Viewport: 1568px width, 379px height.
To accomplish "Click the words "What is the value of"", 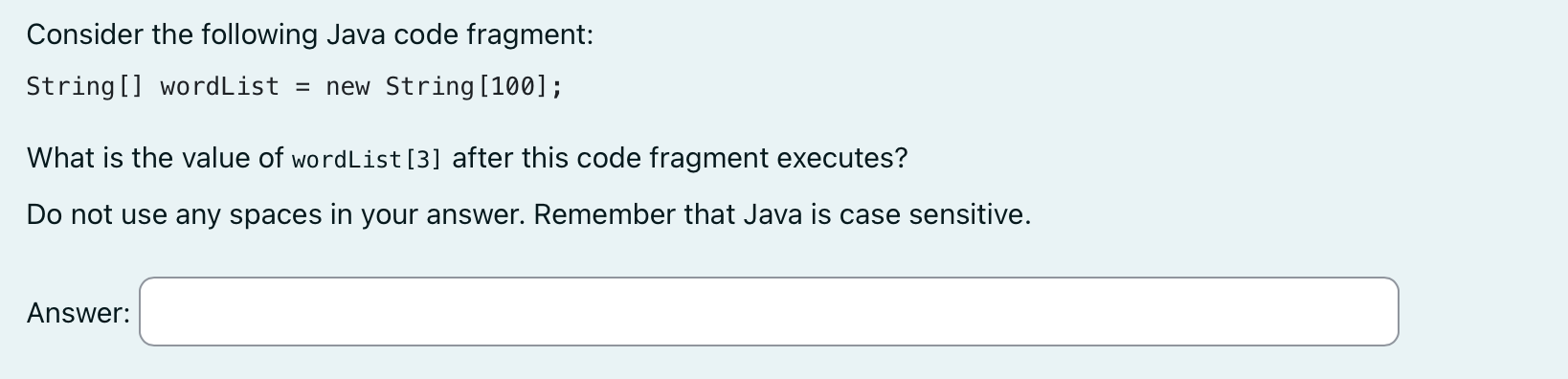I will click(x=155, y=158).
